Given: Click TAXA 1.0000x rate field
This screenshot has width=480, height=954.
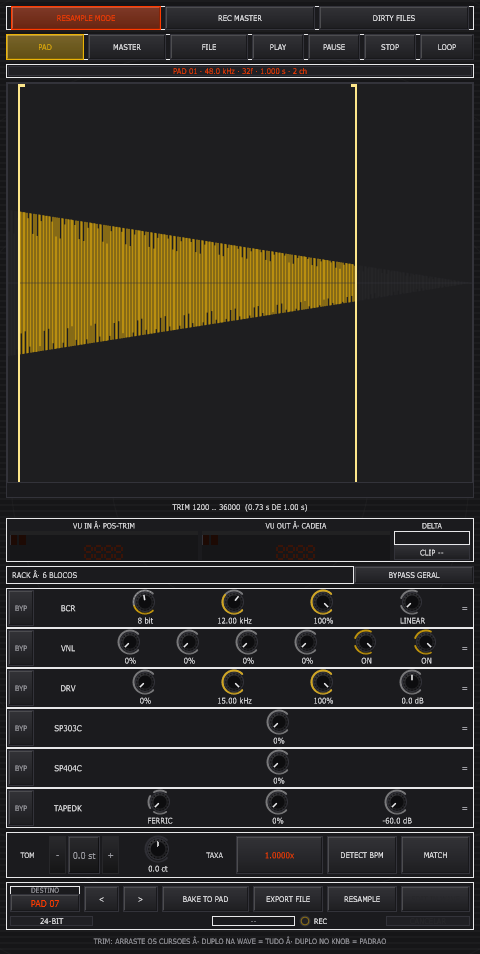Looking at the screenshot, I should 279,855.
